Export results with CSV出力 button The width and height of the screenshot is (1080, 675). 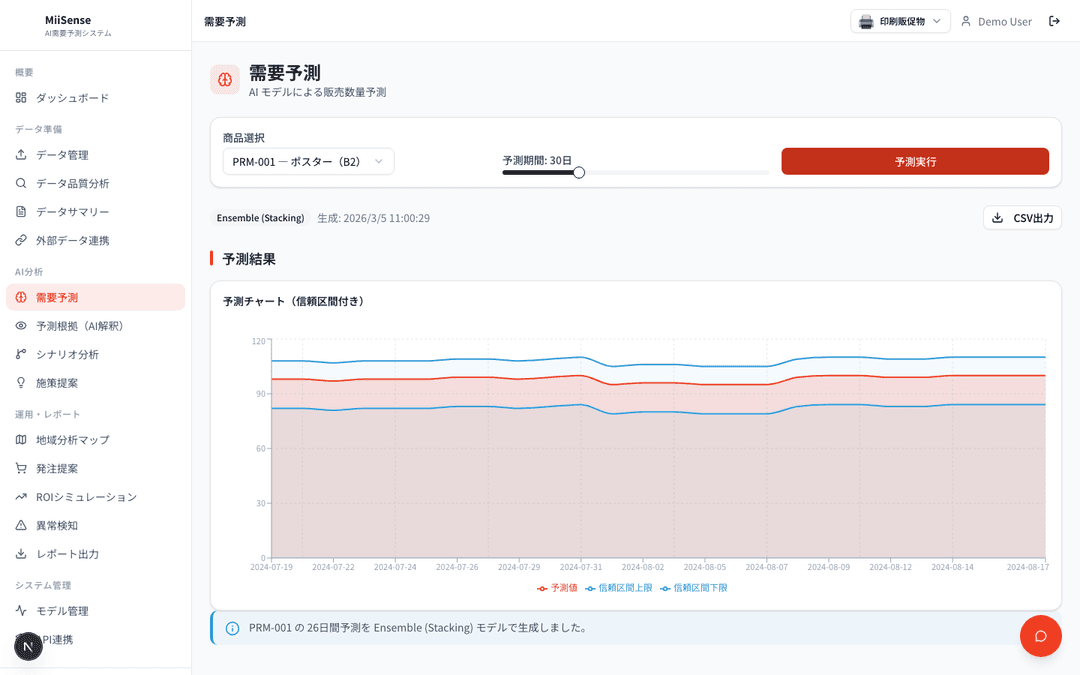(x=1022, y=218)
